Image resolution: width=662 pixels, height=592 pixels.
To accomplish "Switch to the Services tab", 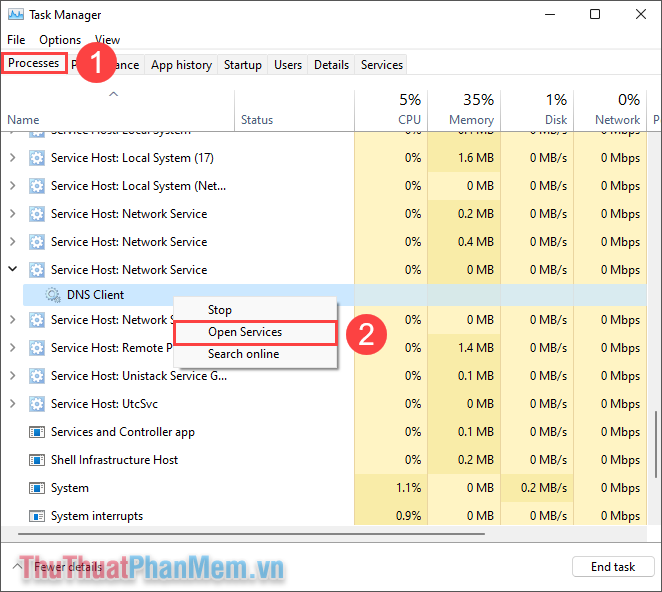I will click(382, 65).
